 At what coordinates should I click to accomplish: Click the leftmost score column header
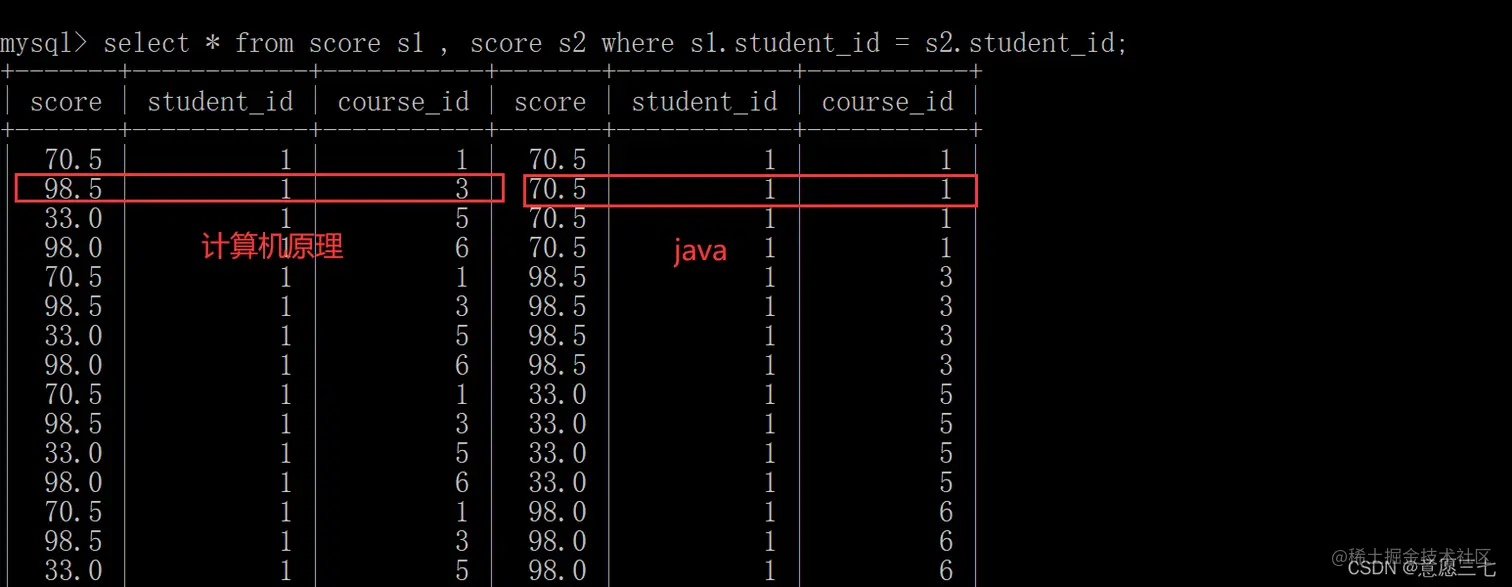66,102
